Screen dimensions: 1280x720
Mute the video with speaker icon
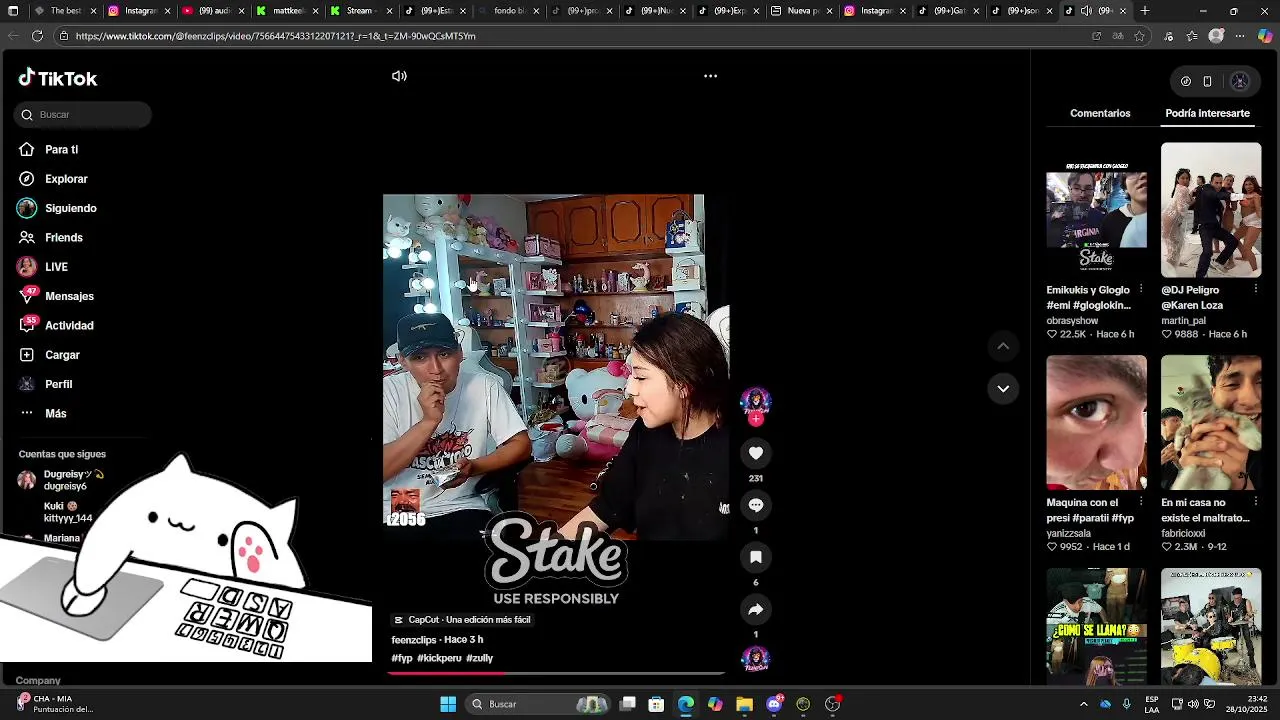(x=399, y=76)
